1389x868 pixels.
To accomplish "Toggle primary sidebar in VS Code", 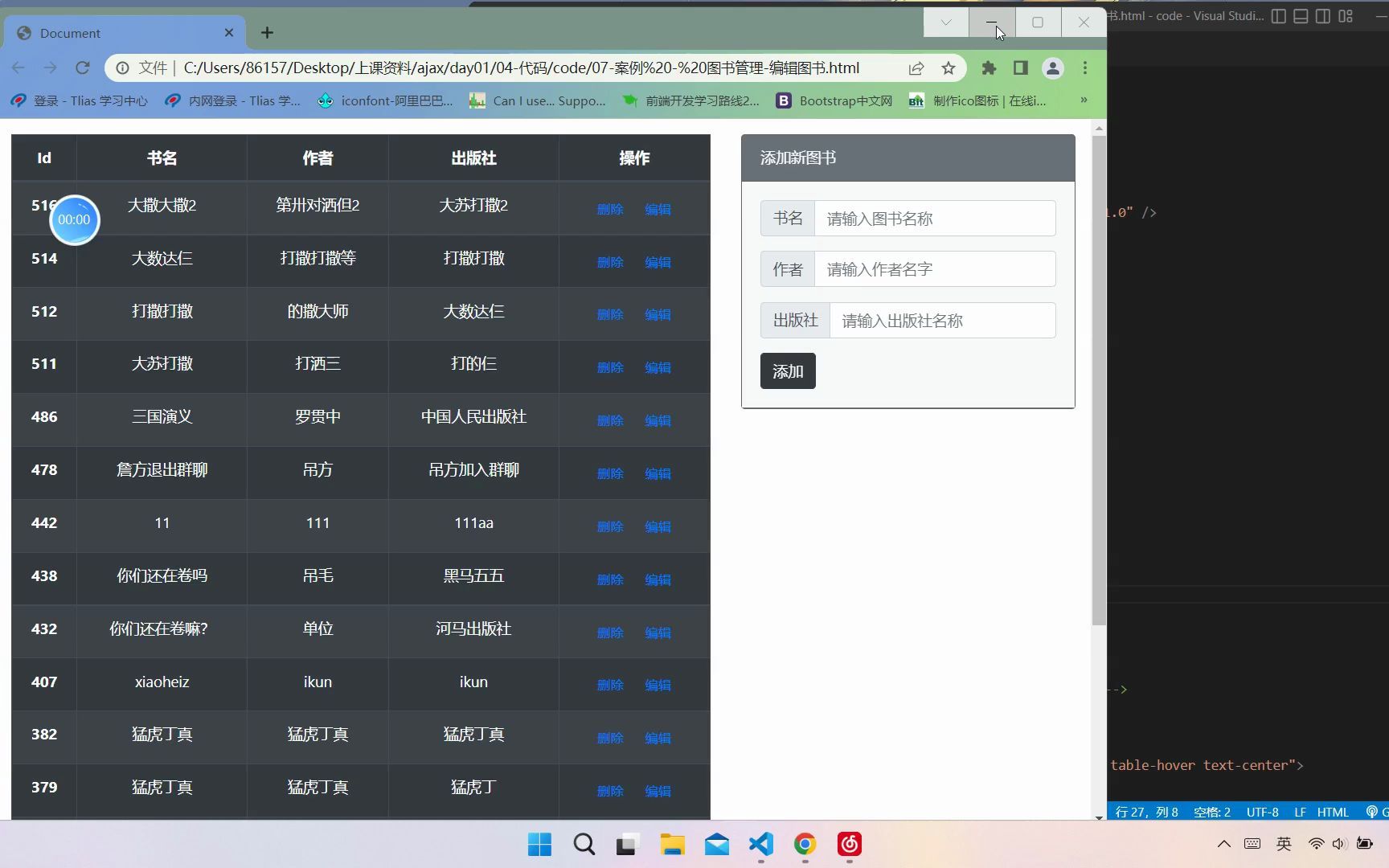I will [x=1279, y=16].
